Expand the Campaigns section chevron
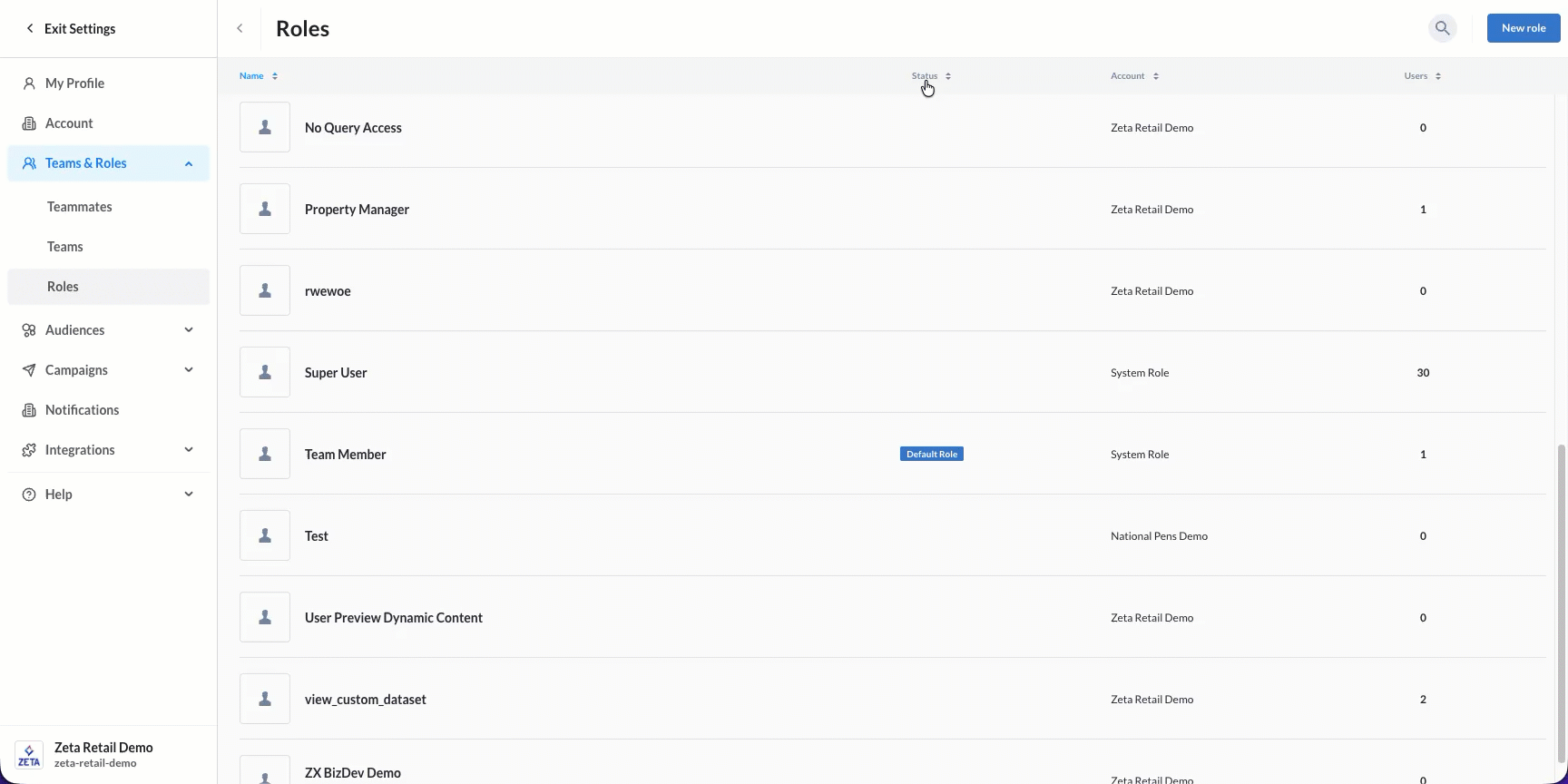This screenshot has height=784, width=1568. pos(189,370)
